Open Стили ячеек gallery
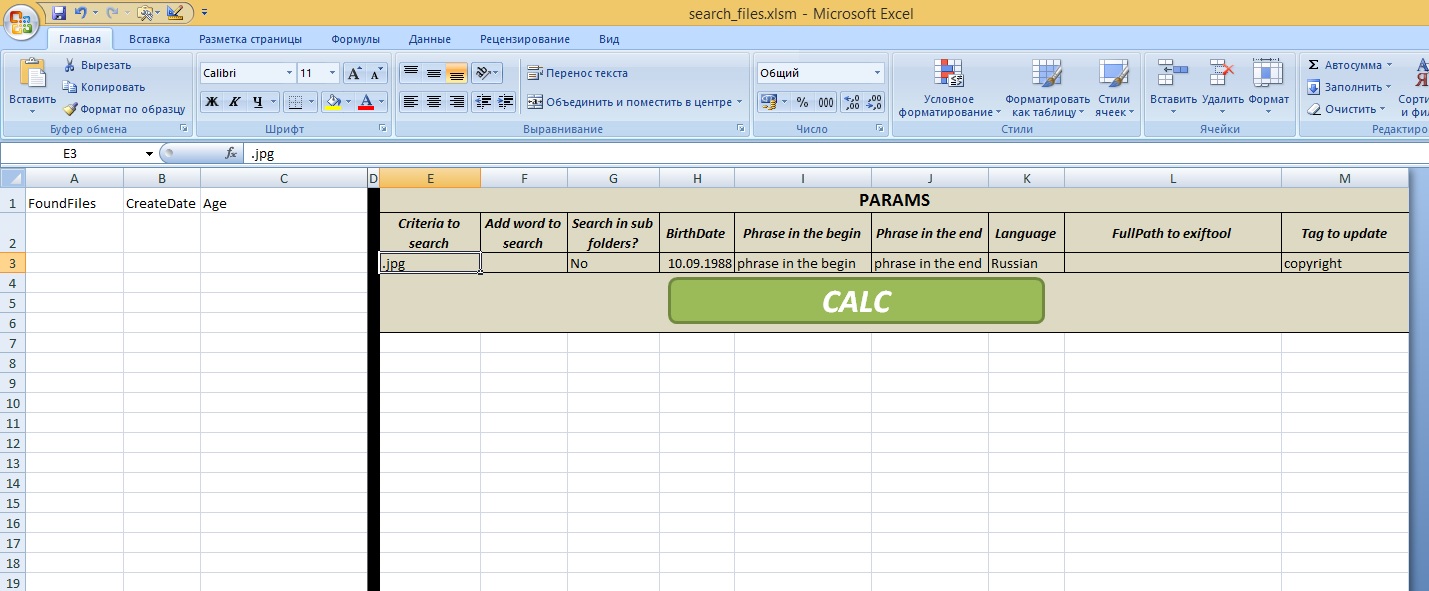This screenshot has width=1429, height=591. click(x=1114, y=87)
